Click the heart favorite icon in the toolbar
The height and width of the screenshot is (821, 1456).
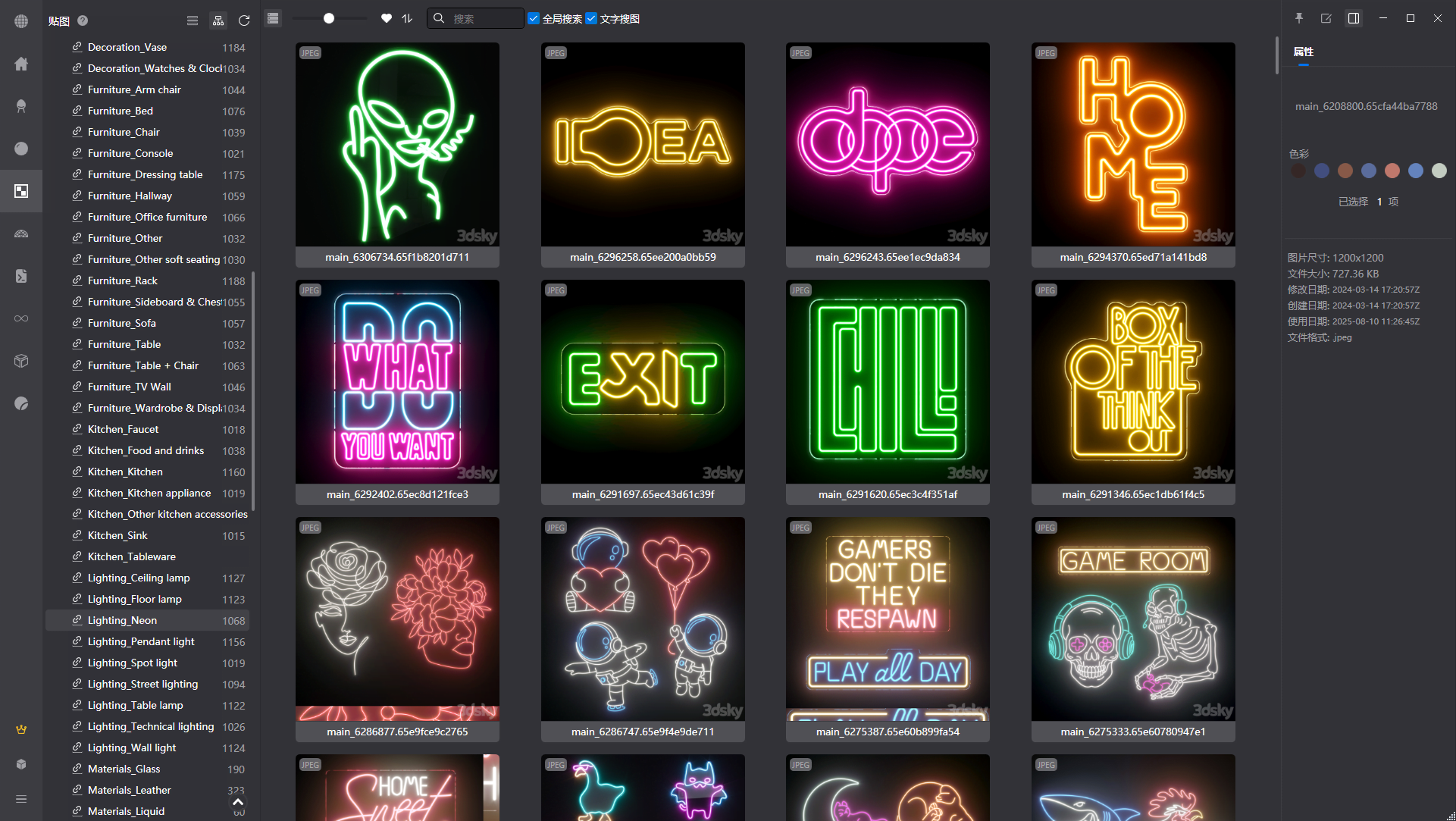click(x=386, y=17)
